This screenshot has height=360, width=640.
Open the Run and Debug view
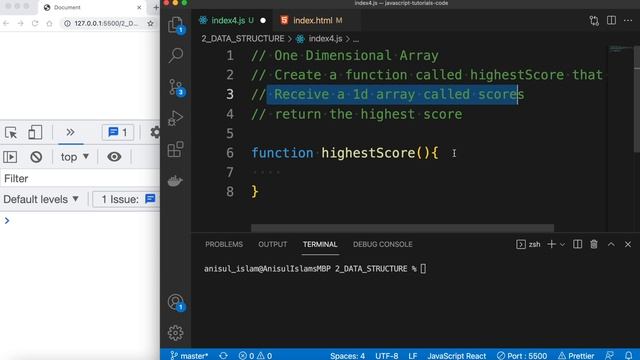[176, 118]
